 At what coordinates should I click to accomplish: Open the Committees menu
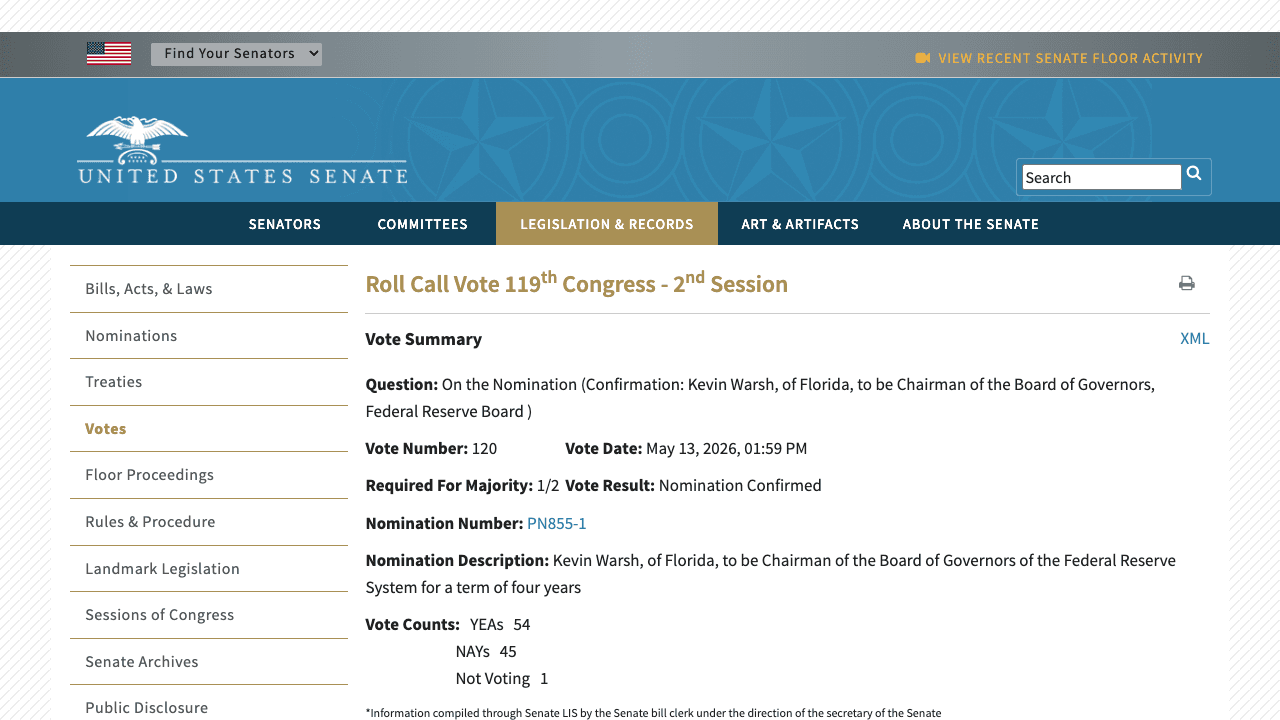click(423, 224)
